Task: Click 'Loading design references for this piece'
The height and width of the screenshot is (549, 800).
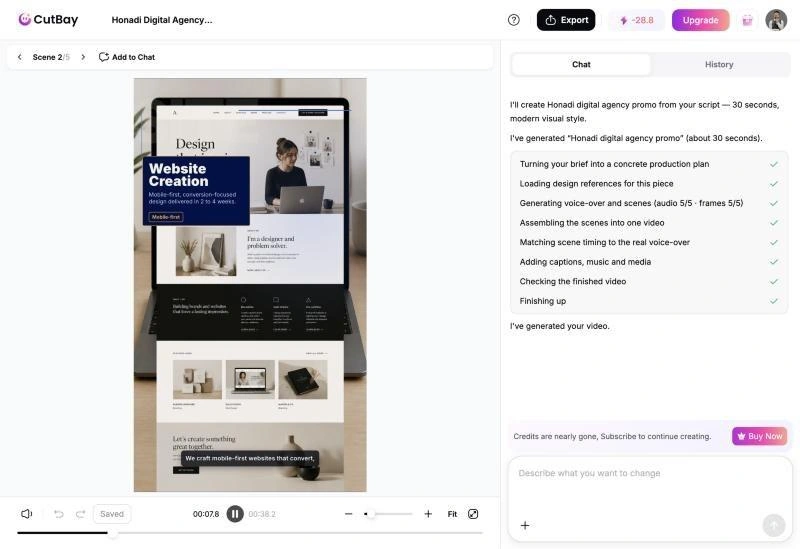Action: pos(596,184)
